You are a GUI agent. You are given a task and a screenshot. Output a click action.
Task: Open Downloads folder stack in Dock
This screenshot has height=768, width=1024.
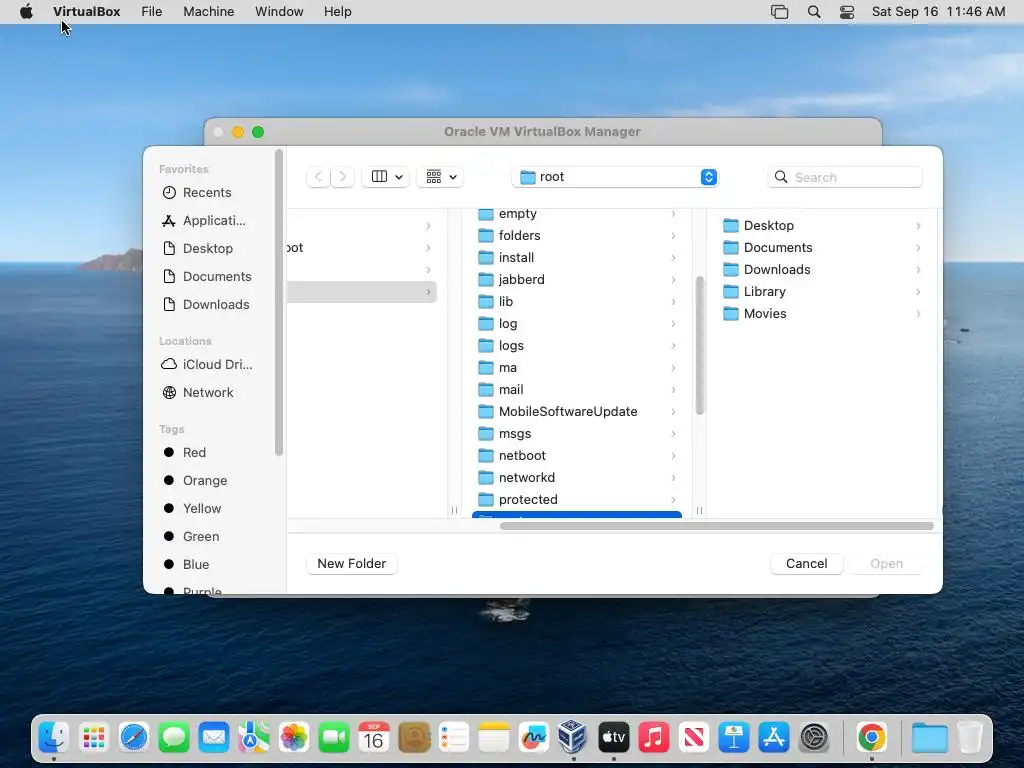pos(929,737)
